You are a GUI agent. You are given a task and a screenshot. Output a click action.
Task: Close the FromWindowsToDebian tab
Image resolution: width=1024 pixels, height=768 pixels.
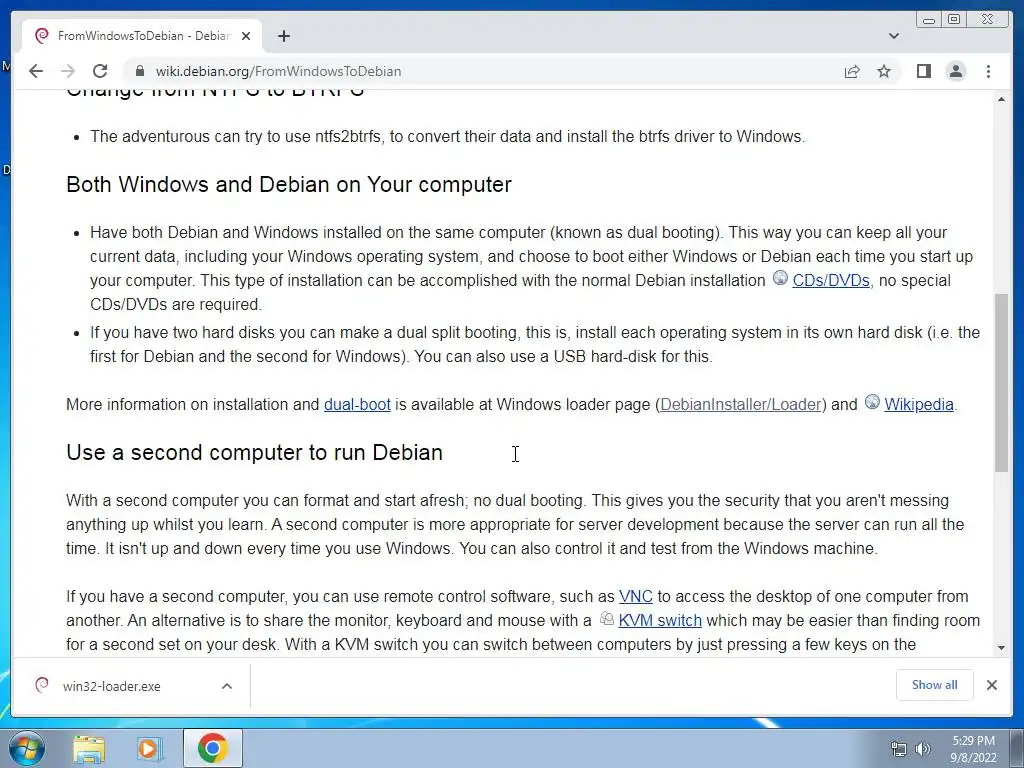click(x=246, y=36)
